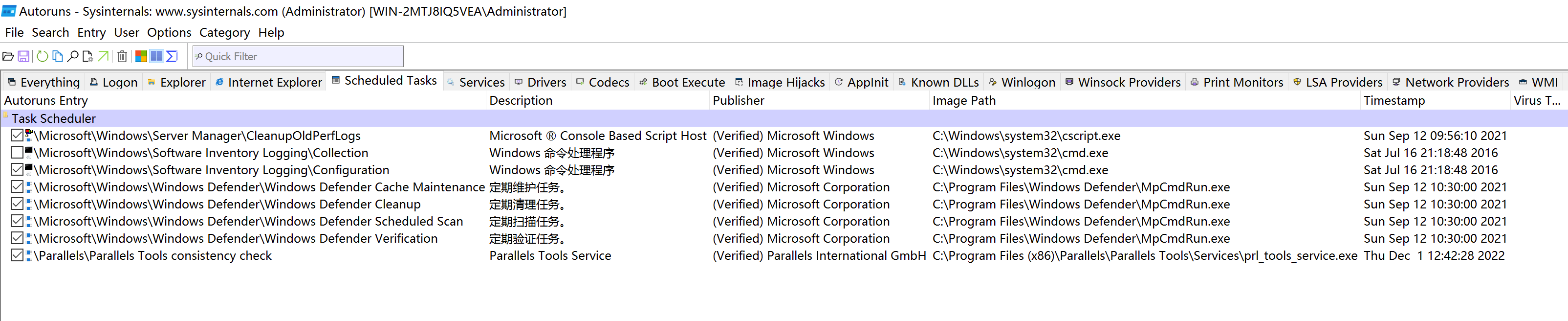The width and height of the screenshot is (1568, 321).
Task: Click the Save toolbar icon
Action: 24,57
